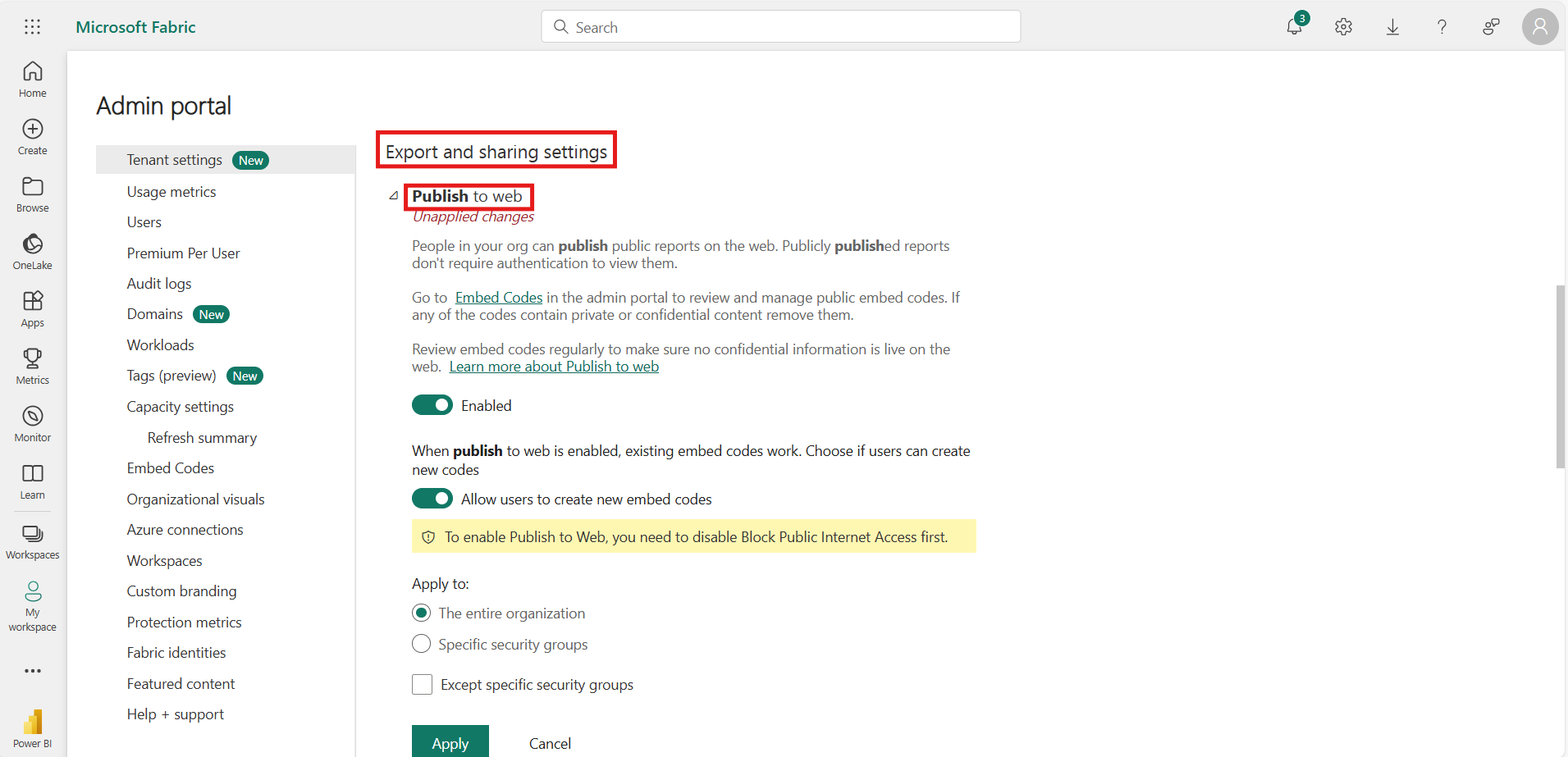The width and height of the screenshot is (1568, 757).
Task: Check Except specific security groups
Action: 422,684
